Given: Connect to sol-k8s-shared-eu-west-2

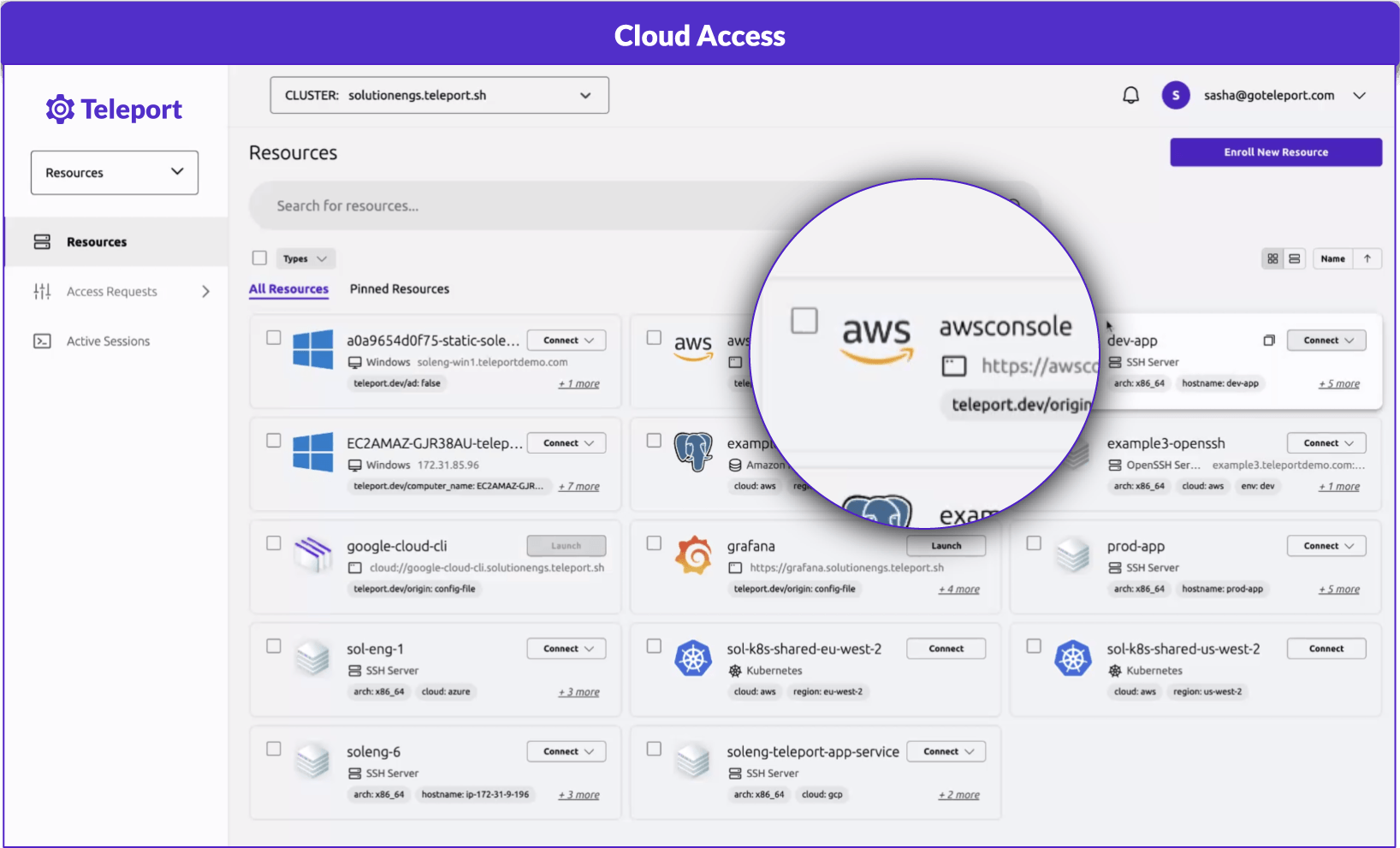Looking at the screenshot, I should click(946, 649).
